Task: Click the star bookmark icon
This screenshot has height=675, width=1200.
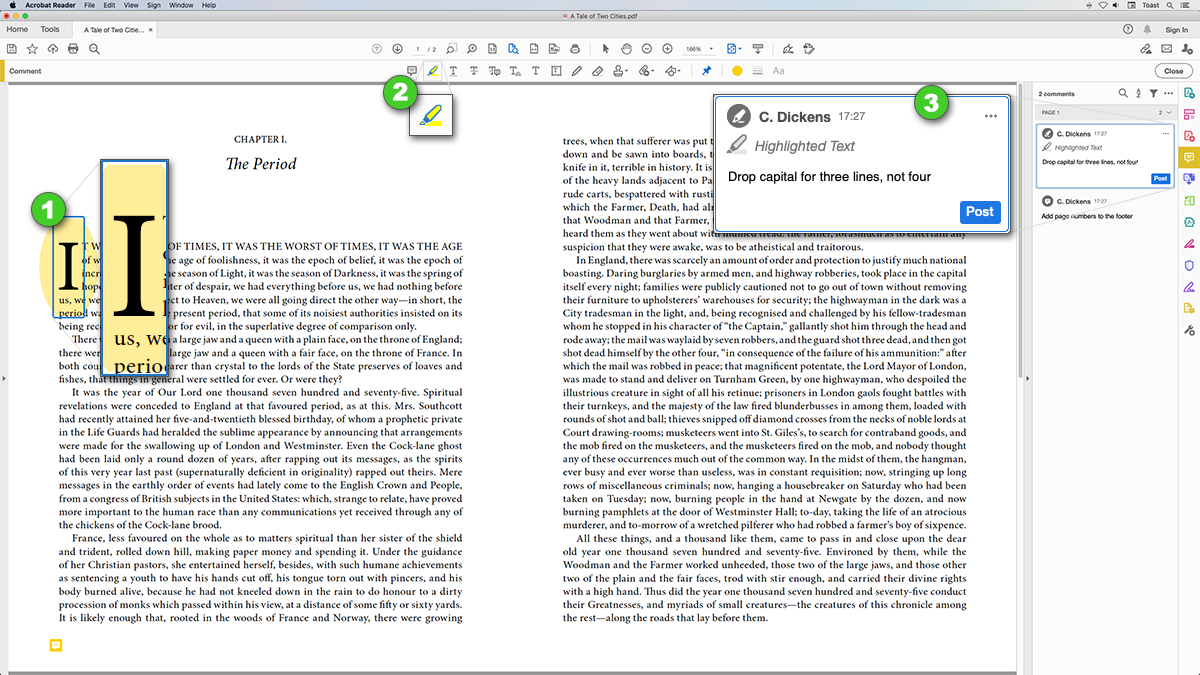Action: pyautogui.click(x=32, y=49)
